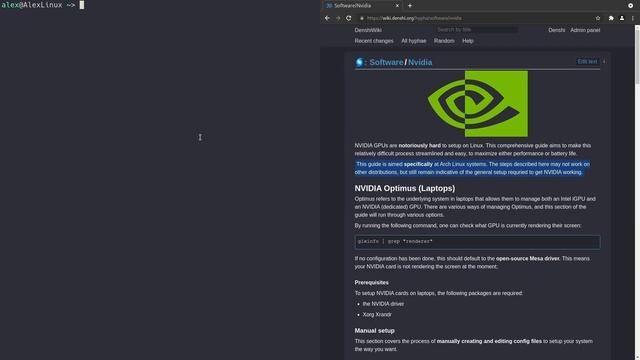Viewport: 640px width, 360px height.
Task: Bookmark this page with the star icon
Action: click(x=598, y=18)
